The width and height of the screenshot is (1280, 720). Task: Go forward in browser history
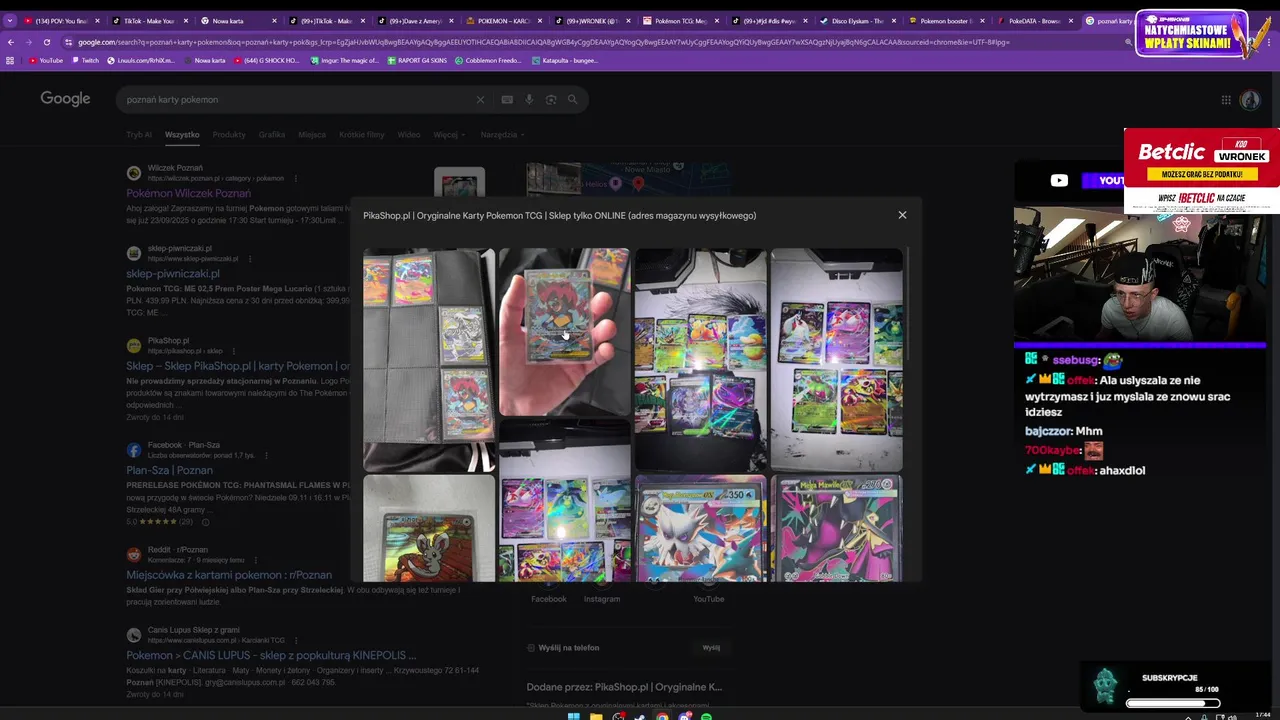click(29, 42)
